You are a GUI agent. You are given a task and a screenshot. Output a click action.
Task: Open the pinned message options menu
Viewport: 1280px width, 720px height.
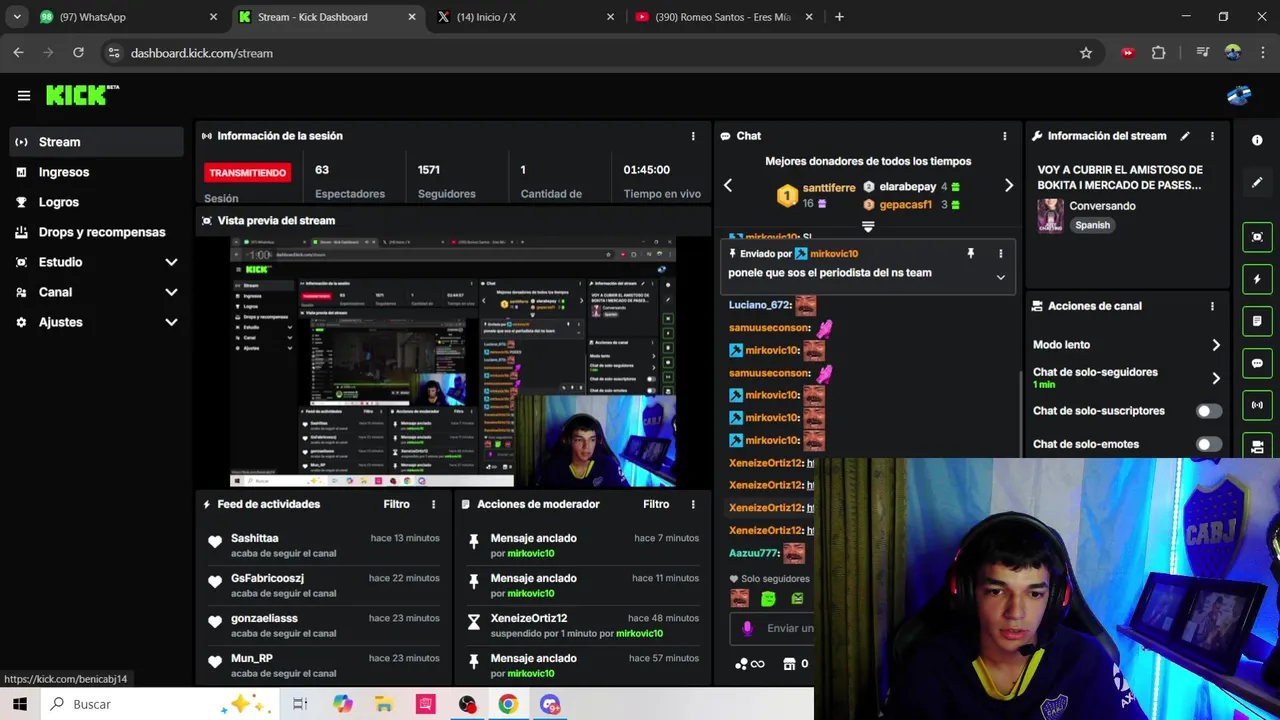coord(1000,254)
